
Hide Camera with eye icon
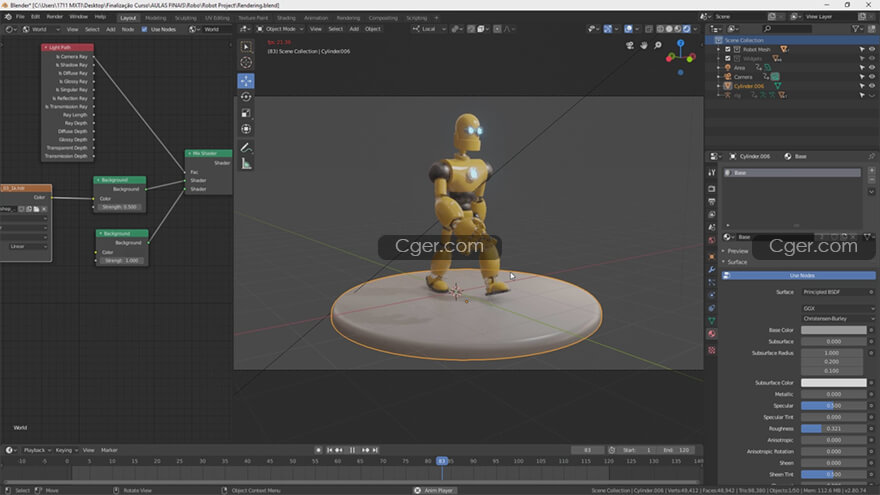coord(872,76)
